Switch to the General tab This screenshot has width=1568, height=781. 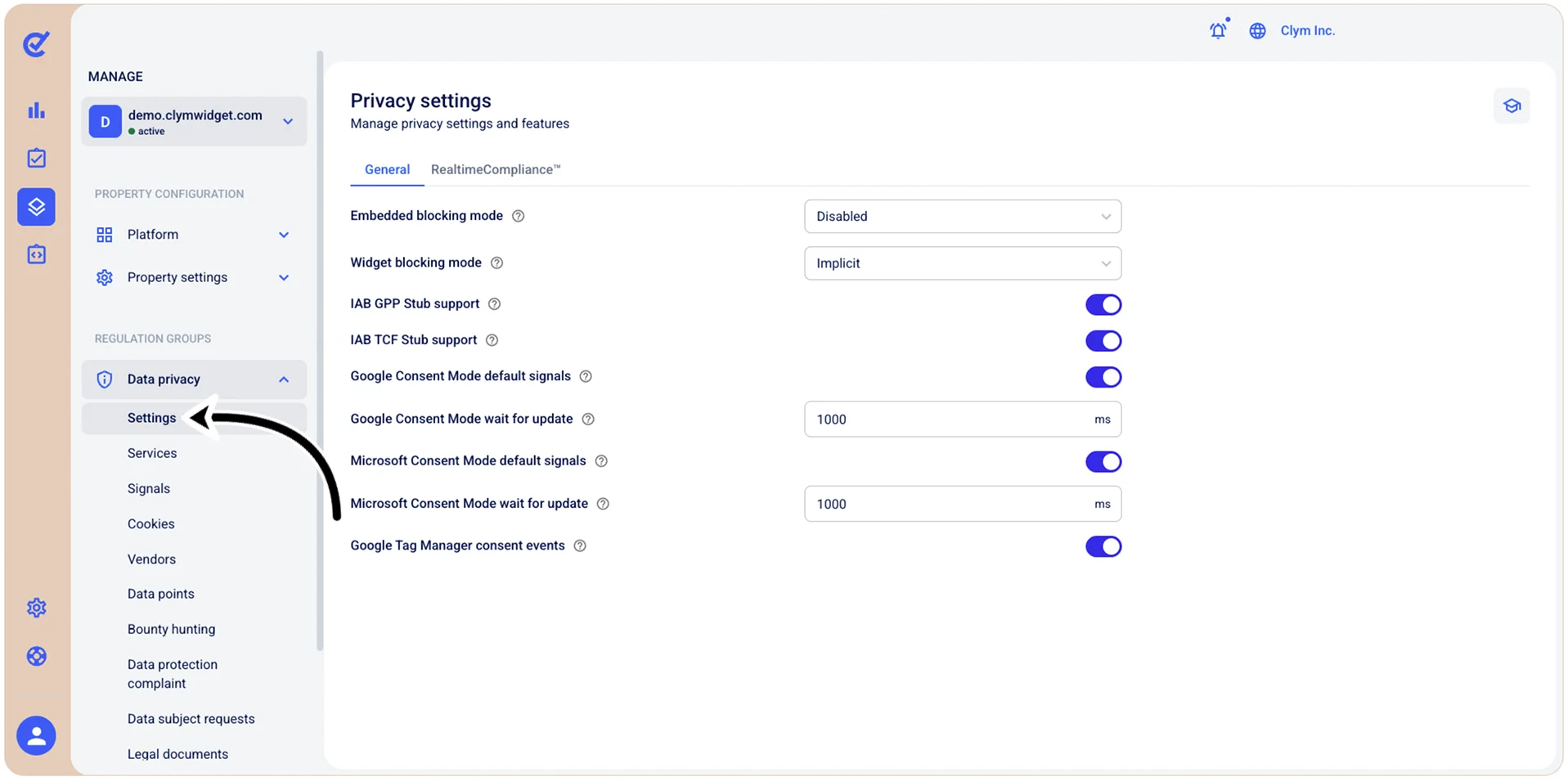(387, 169)
